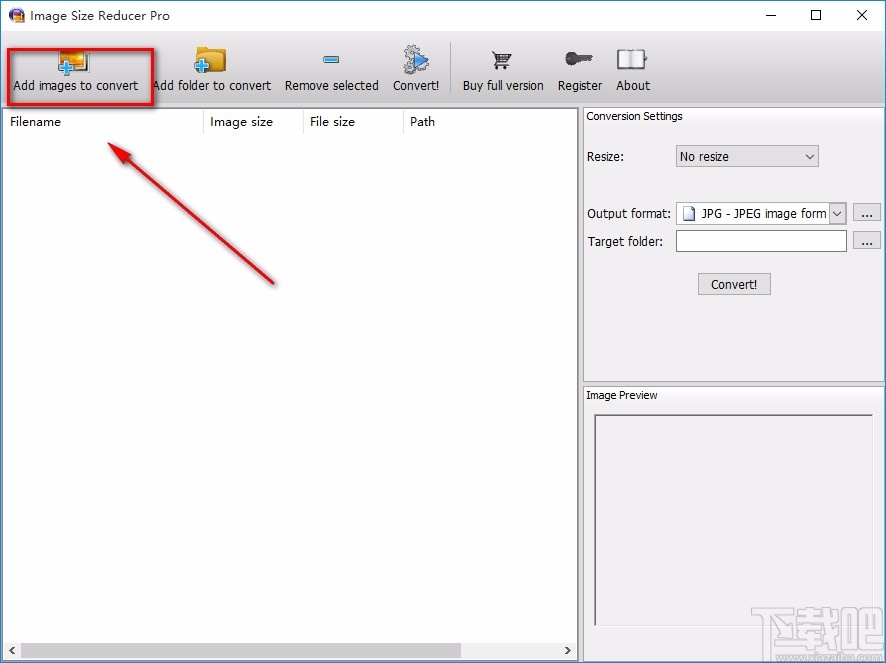Click the Register key icon

[x=579, y=62]
